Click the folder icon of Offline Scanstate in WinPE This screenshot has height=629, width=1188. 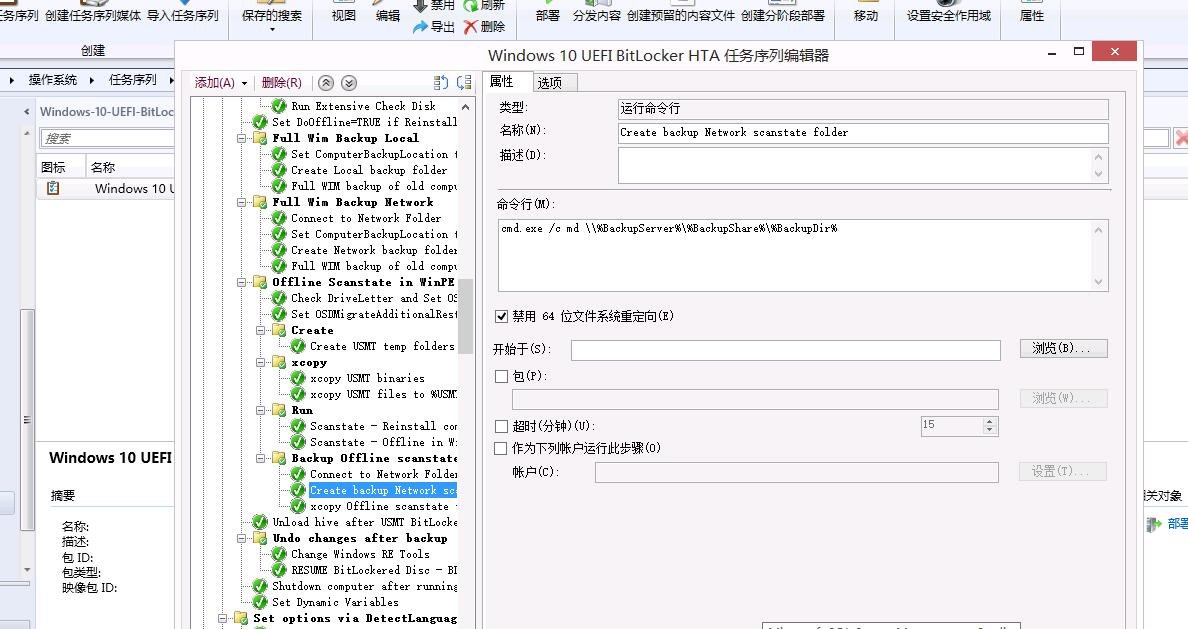coord(260,282)
